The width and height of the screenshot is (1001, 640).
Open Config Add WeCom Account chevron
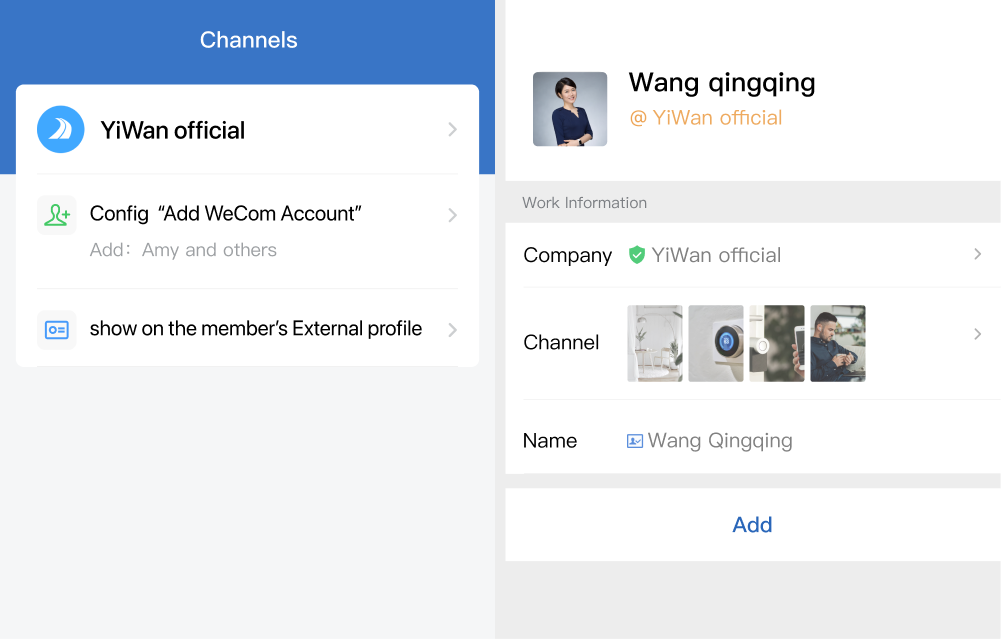pos(453,215)
